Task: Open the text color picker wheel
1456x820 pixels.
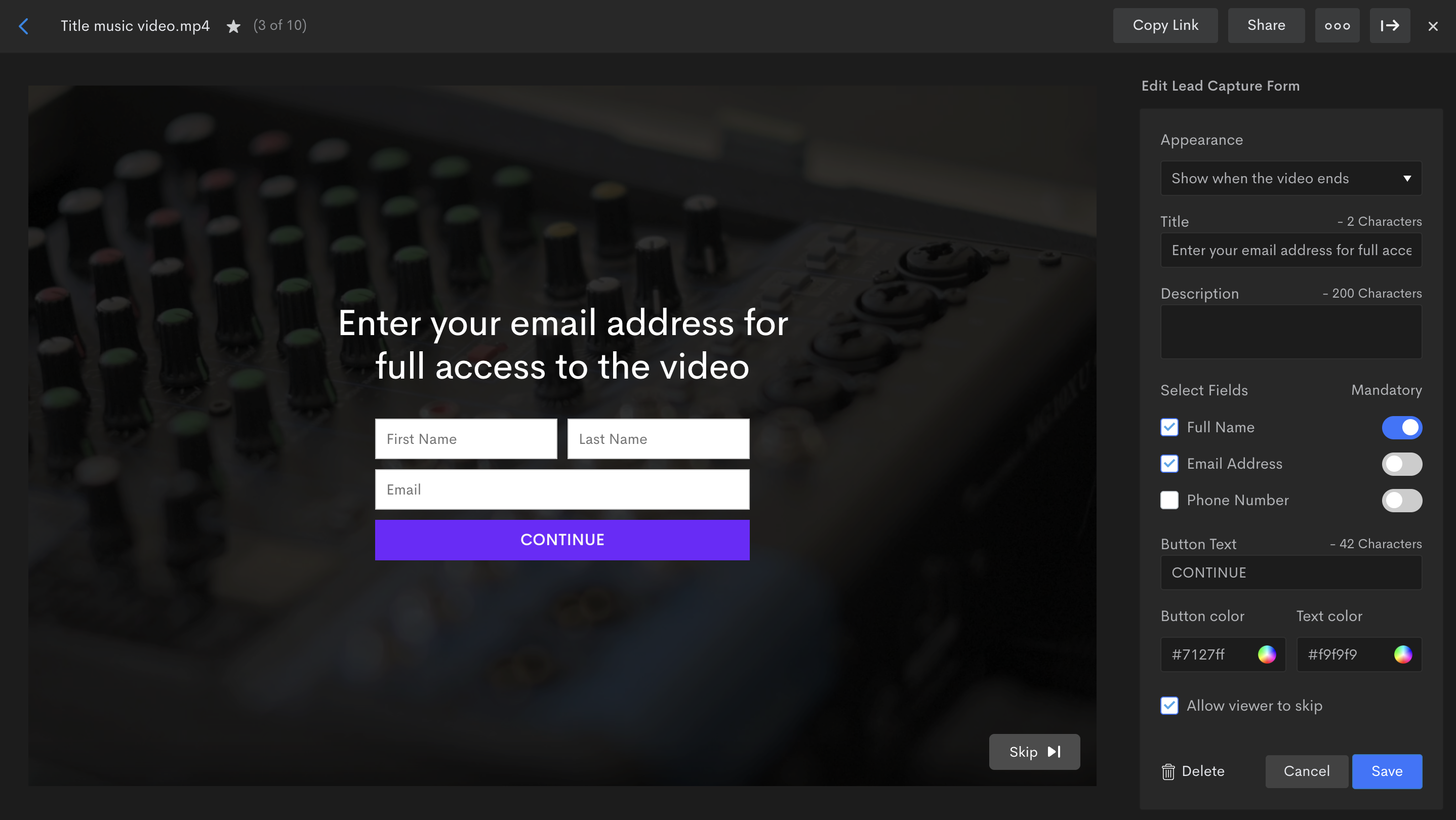Action: [1403, 654]
